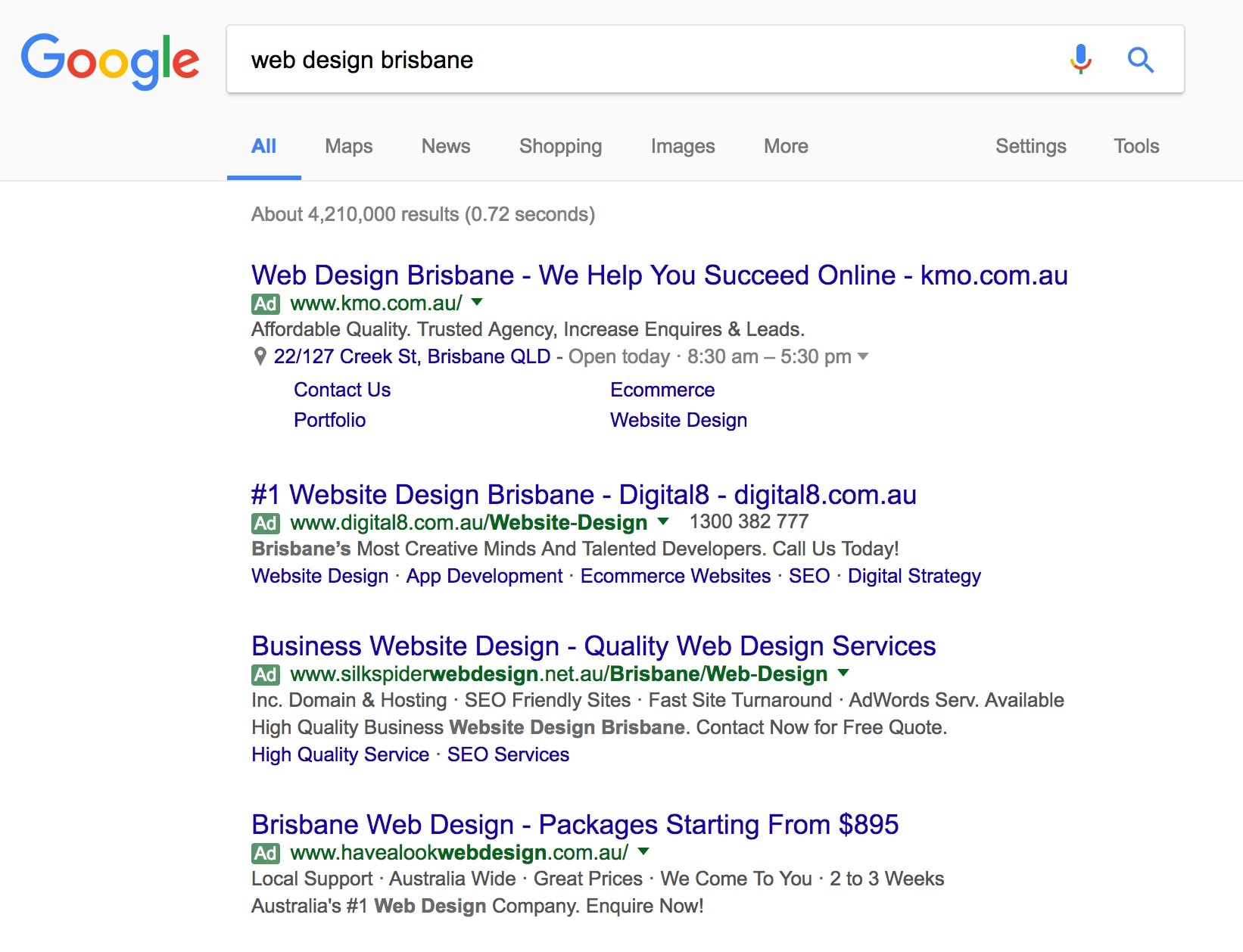Image resolution: width=1243 pixels, height=952 pixels.
Task: Open Brisbane Web Design Packages From $895 result
Action: click(575, 824)
